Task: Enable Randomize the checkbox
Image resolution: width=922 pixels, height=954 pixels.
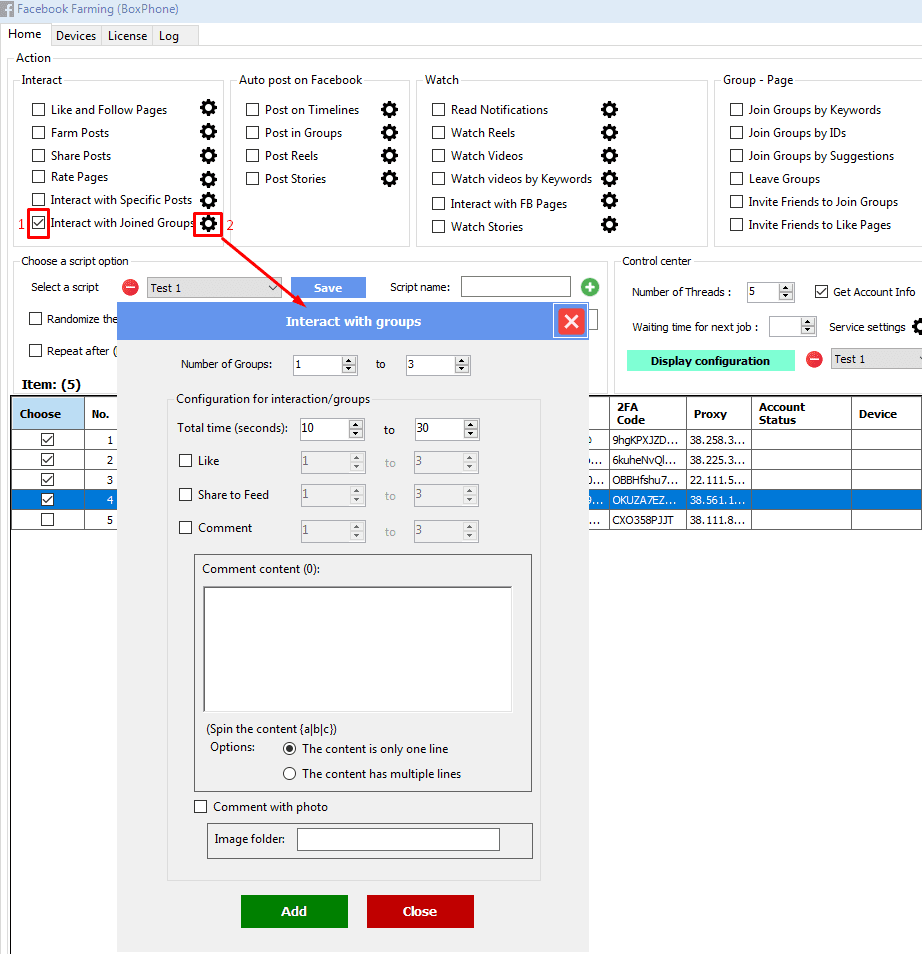Action: 36,319
